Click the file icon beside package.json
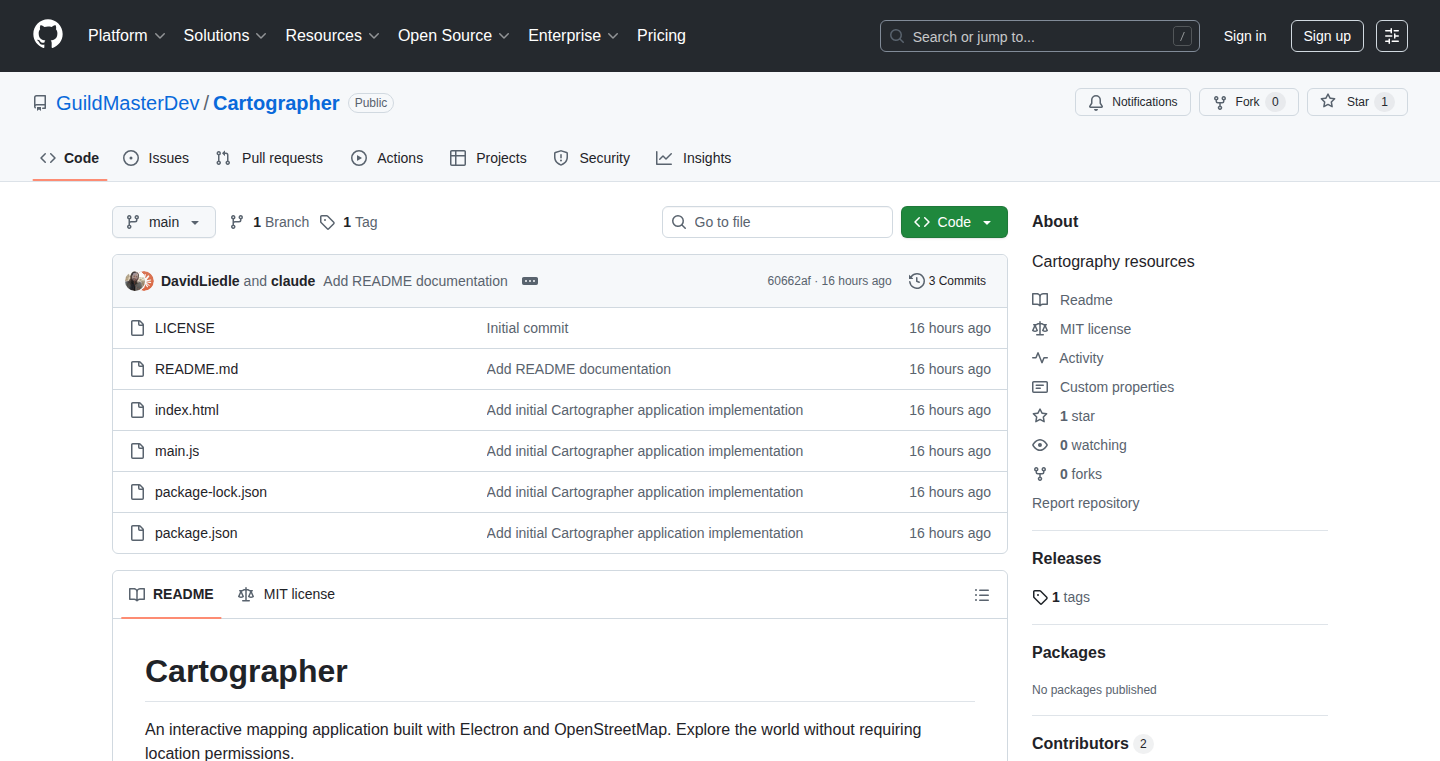 (138, 533)
